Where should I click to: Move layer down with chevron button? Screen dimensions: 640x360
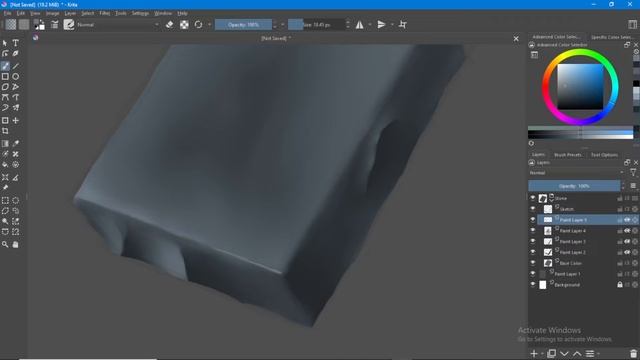(564, 353)
